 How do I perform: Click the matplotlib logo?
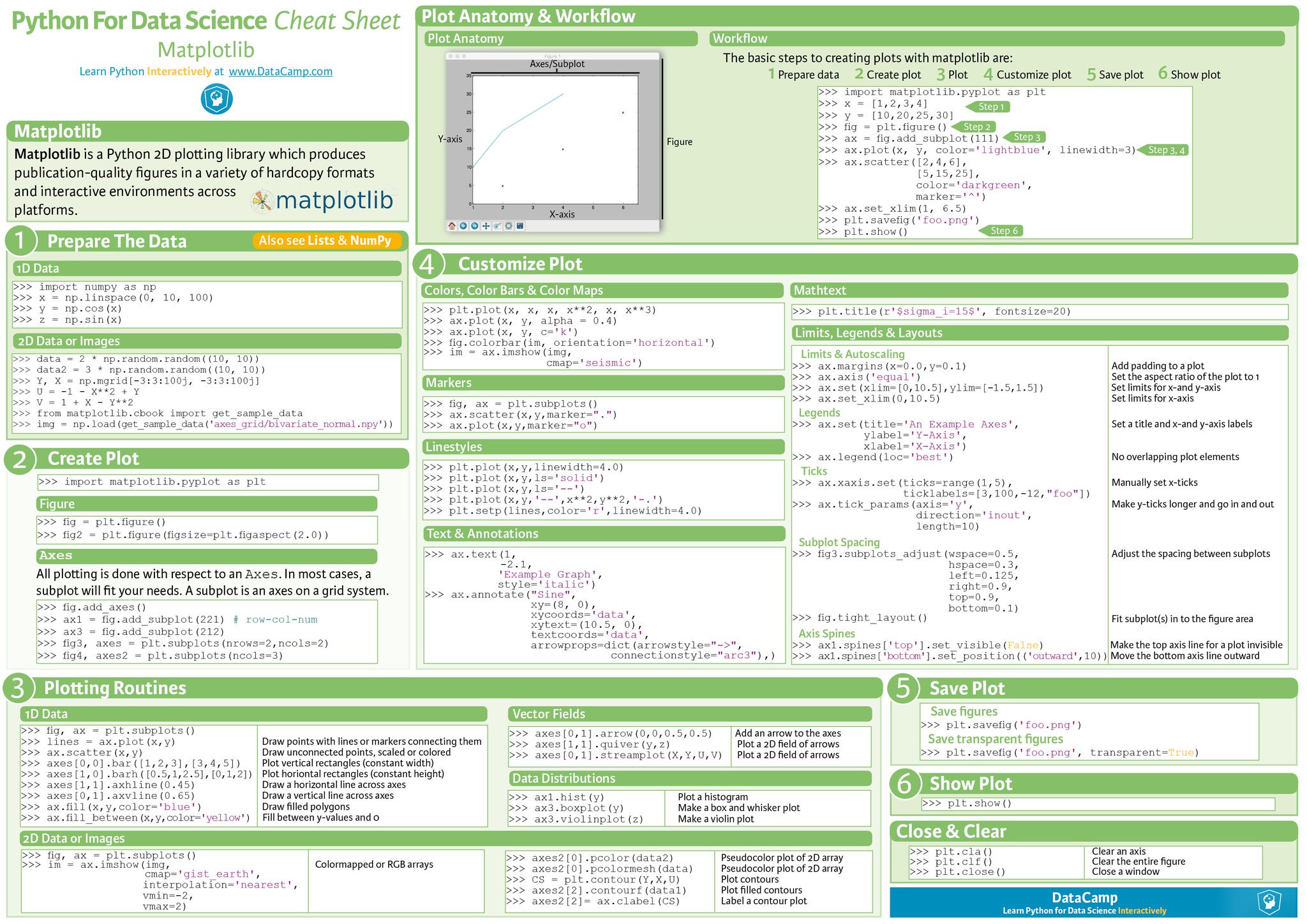[322, 200]
